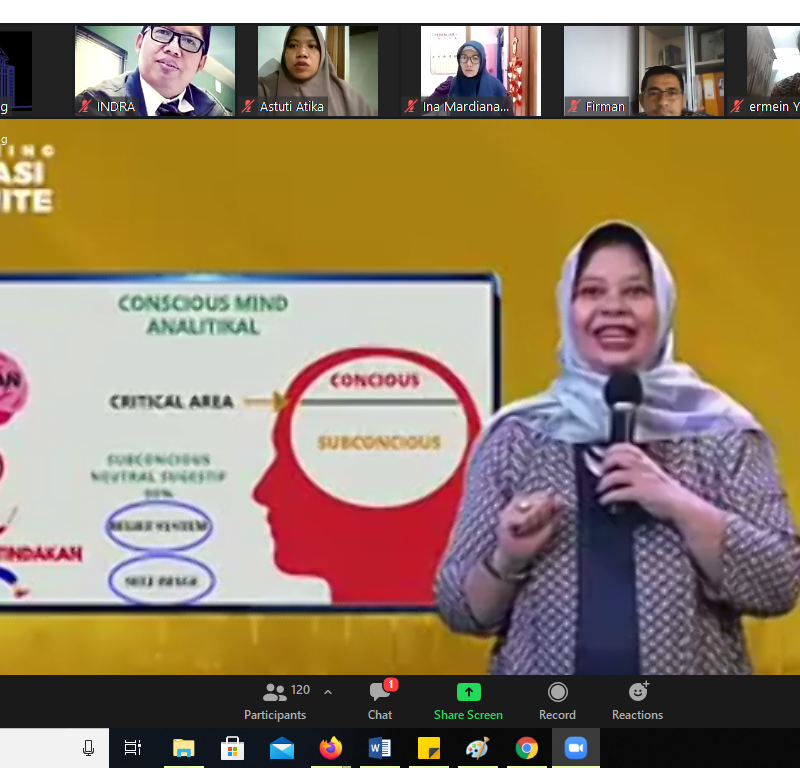Open the Mail app in taskbar

[282, 748]
